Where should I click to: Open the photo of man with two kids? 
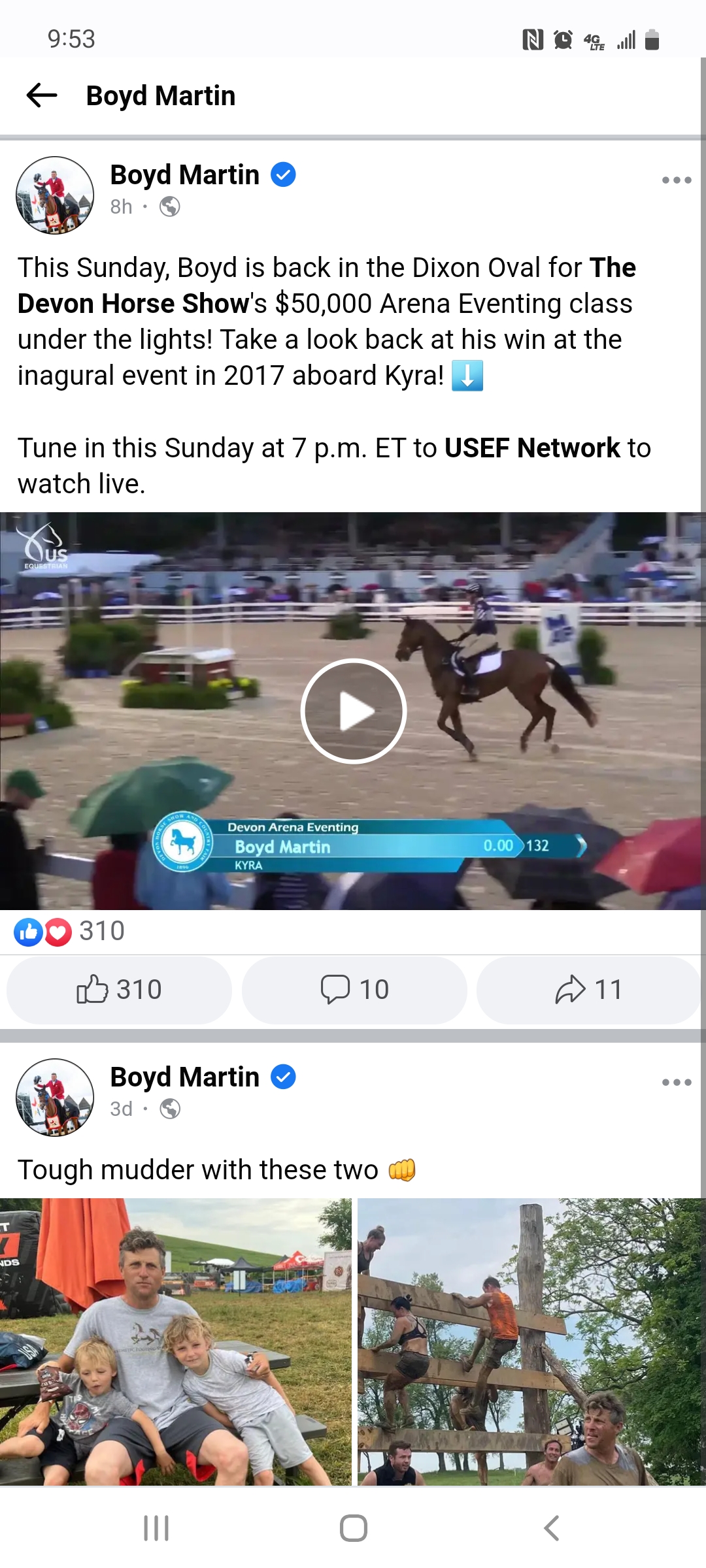coord(176,1341)
